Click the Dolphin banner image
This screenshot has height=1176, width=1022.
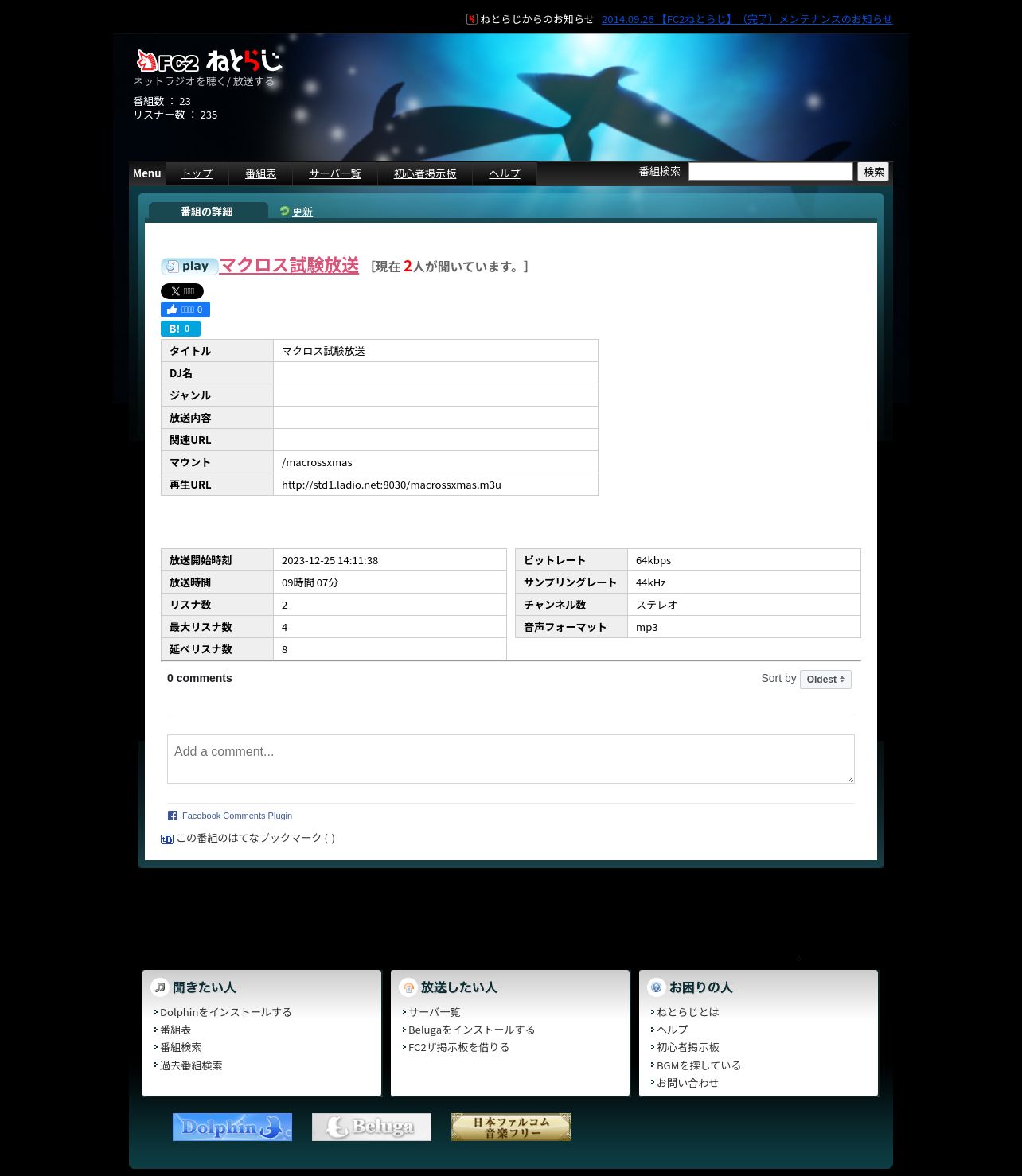pos(232,1127)
